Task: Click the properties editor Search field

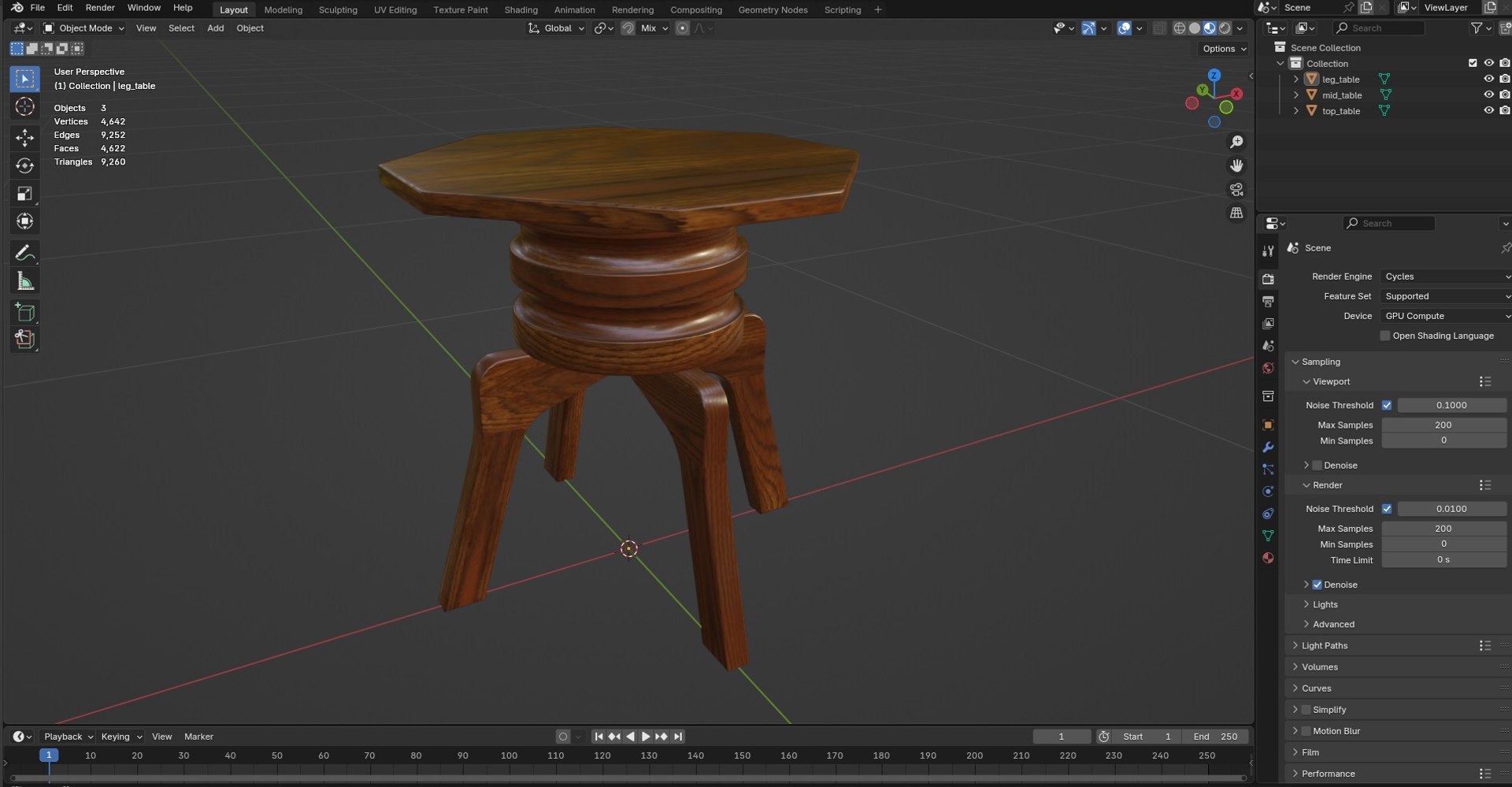Action: 1388,224
